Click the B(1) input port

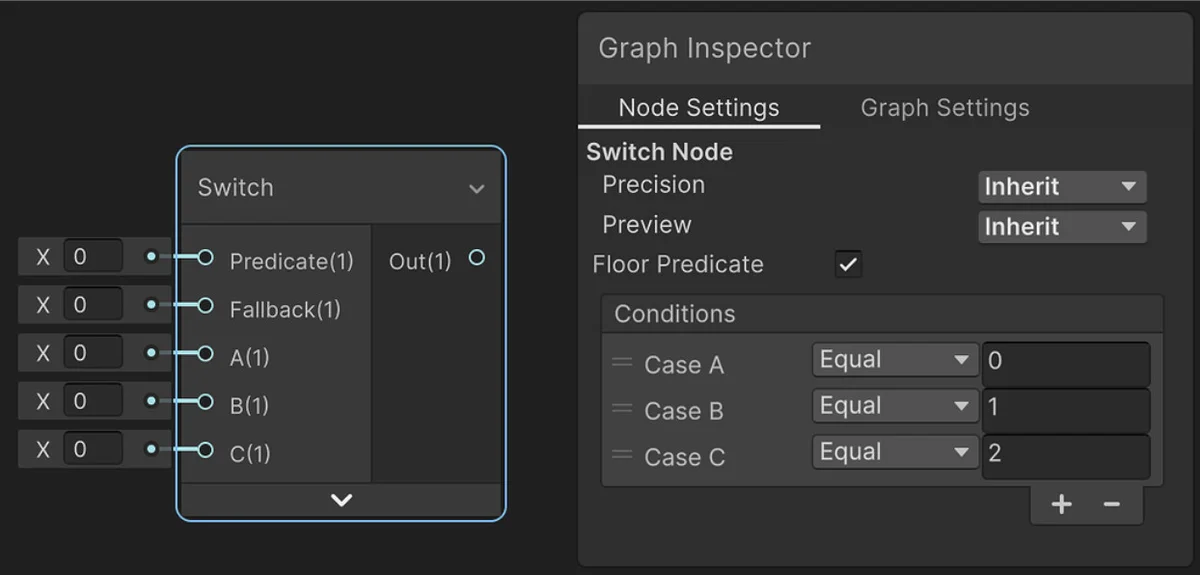pyautogui.click(x=205, y=402)
